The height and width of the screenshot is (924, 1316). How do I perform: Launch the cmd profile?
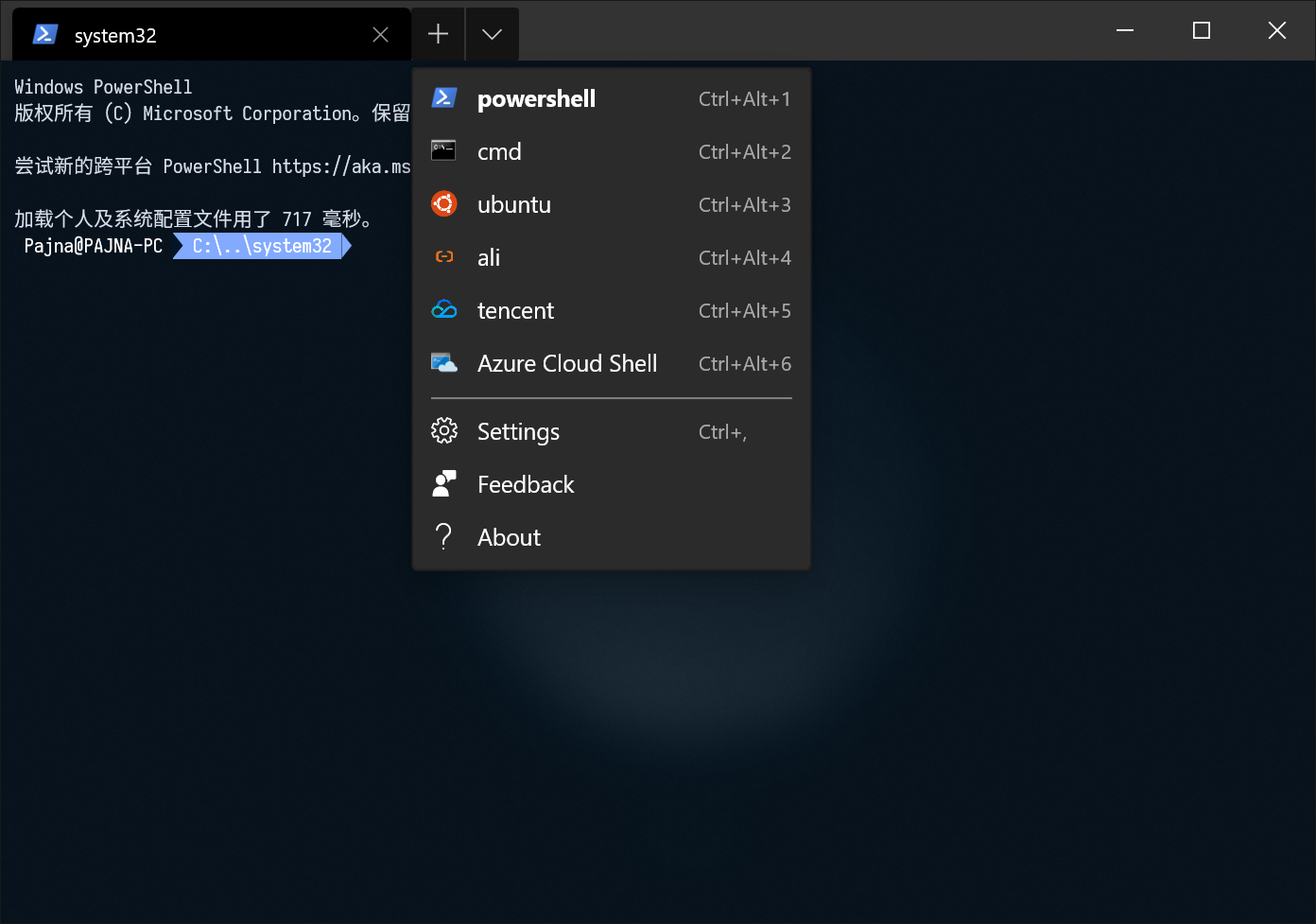coord(612,151)
